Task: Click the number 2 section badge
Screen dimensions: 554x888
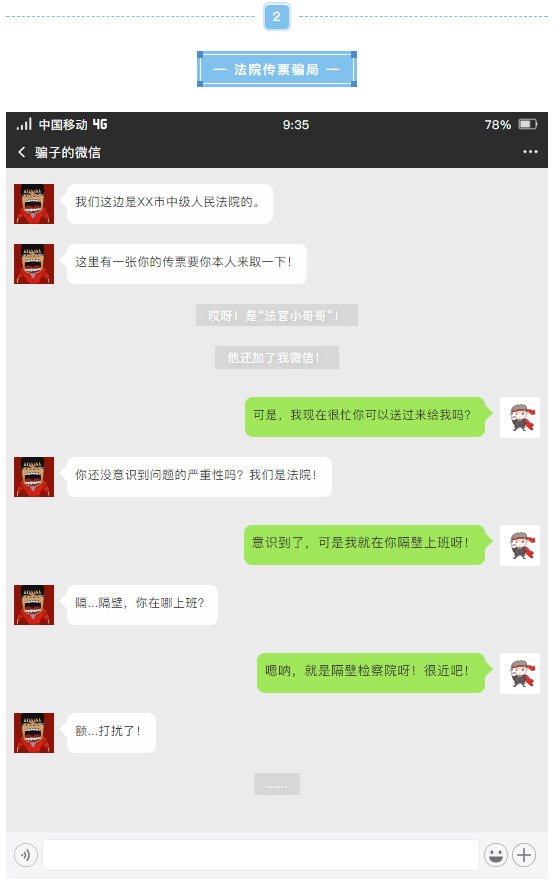Action: 276,16
